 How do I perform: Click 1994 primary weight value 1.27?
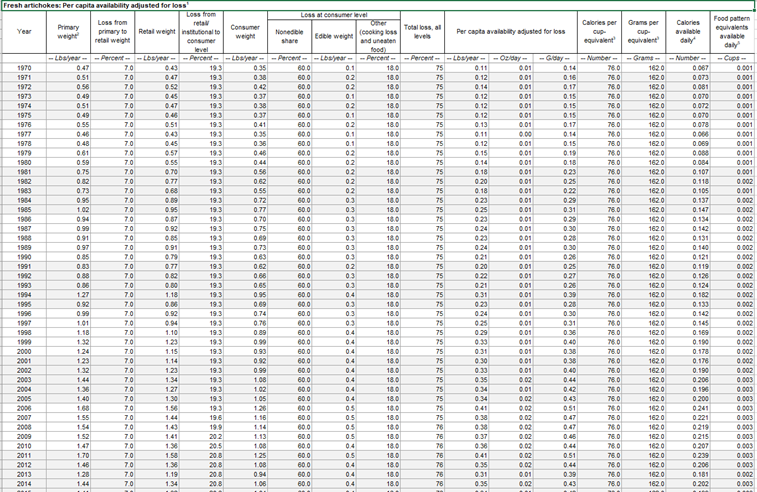[x=68, y=295]
